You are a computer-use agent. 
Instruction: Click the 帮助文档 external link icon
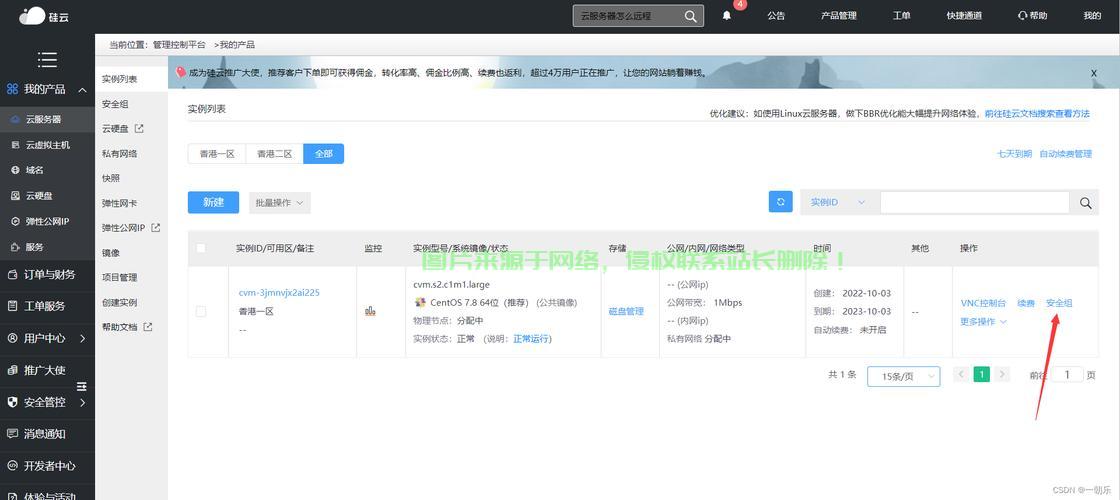pos(148,327)
